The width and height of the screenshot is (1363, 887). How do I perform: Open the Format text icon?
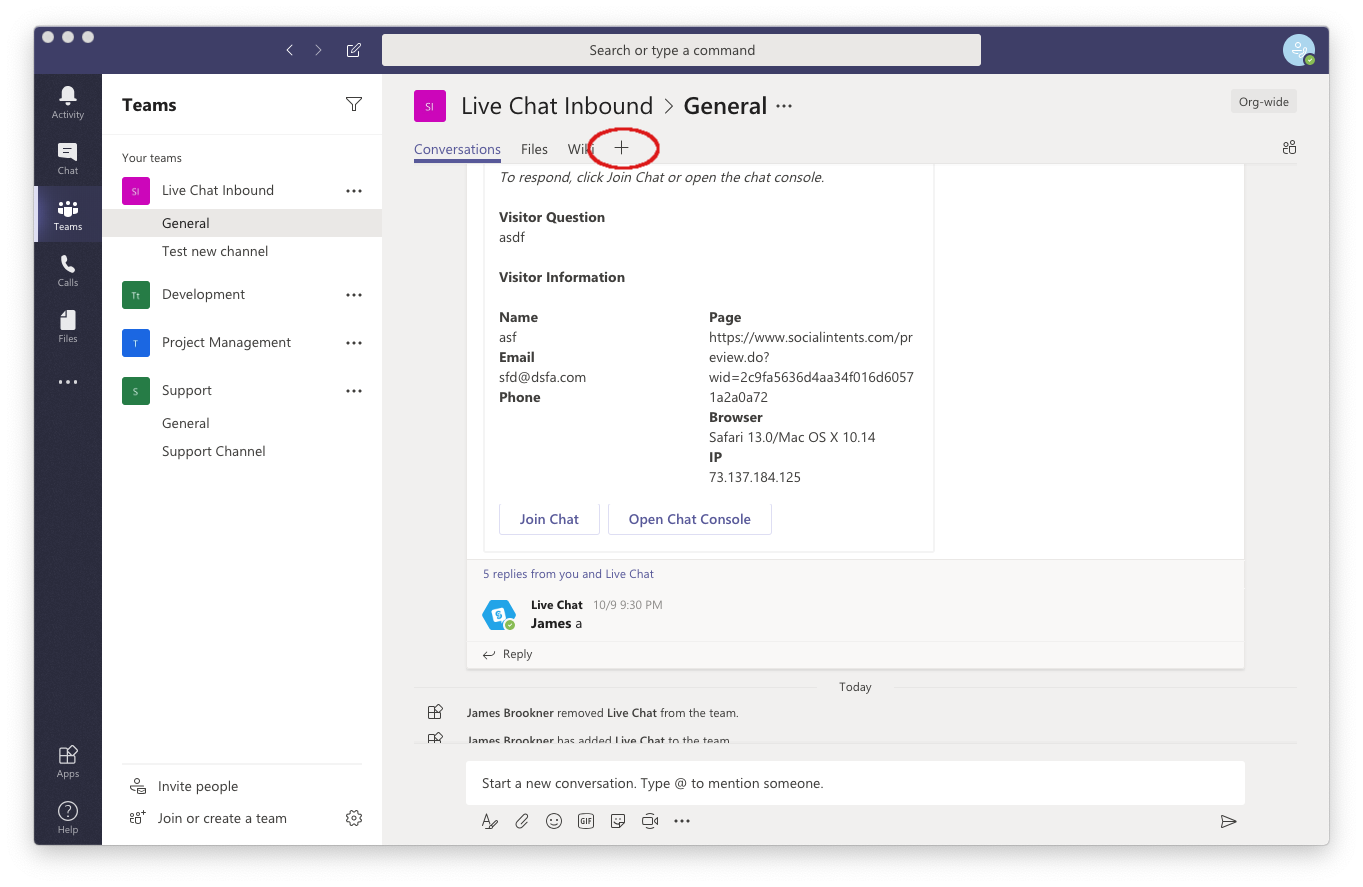pyautogui.click(x=489, y=821)
